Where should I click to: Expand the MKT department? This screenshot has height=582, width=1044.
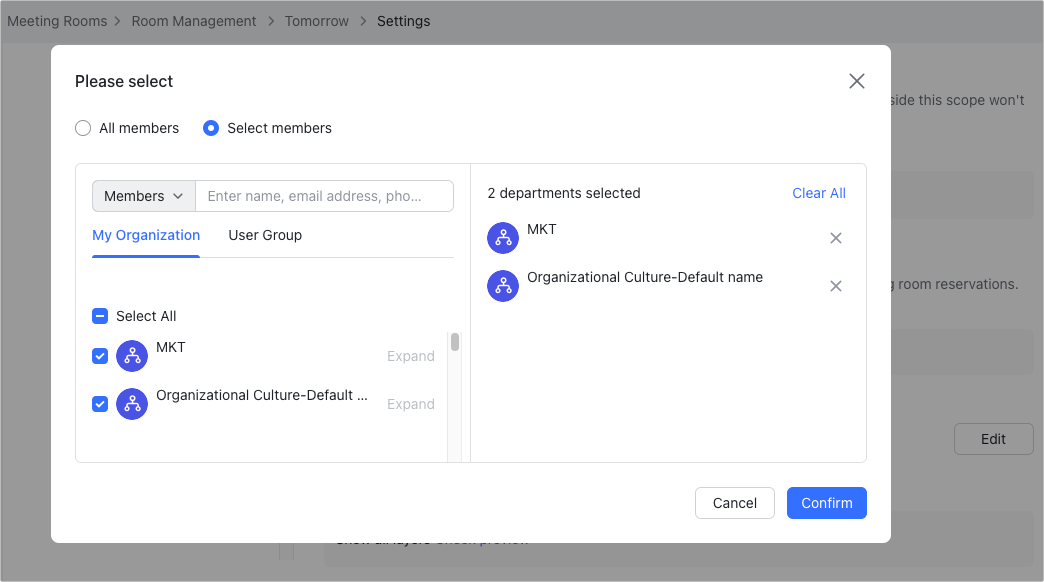coord(411,356)
